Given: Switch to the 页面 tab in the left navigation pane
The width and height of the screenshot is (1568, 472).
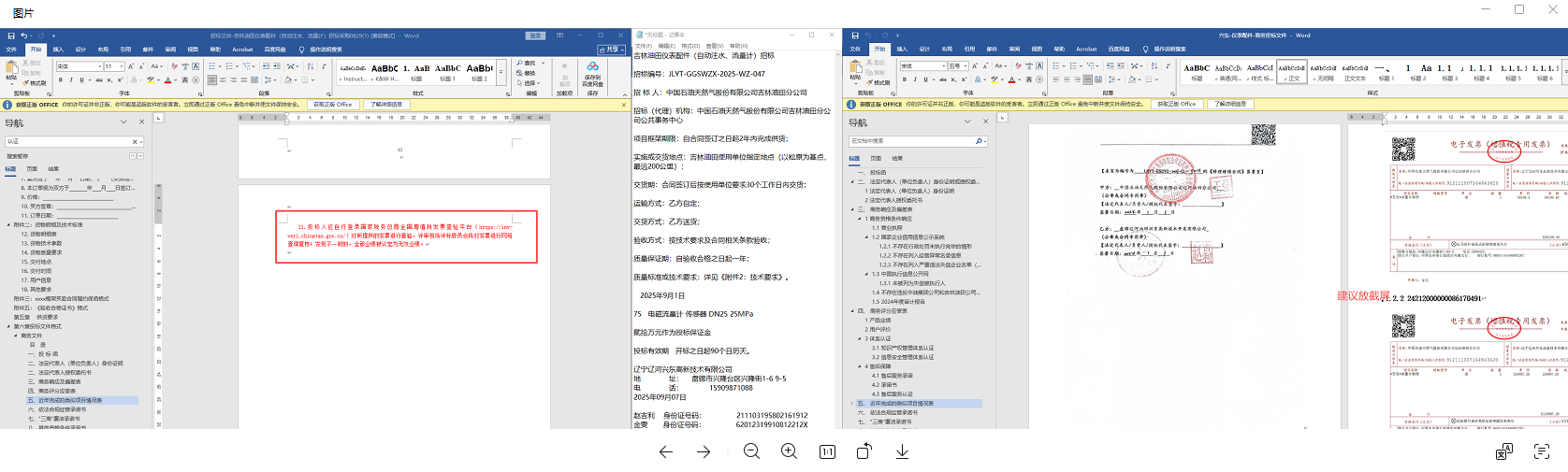Looking at the screenshot, I should [x=32, y=169].
